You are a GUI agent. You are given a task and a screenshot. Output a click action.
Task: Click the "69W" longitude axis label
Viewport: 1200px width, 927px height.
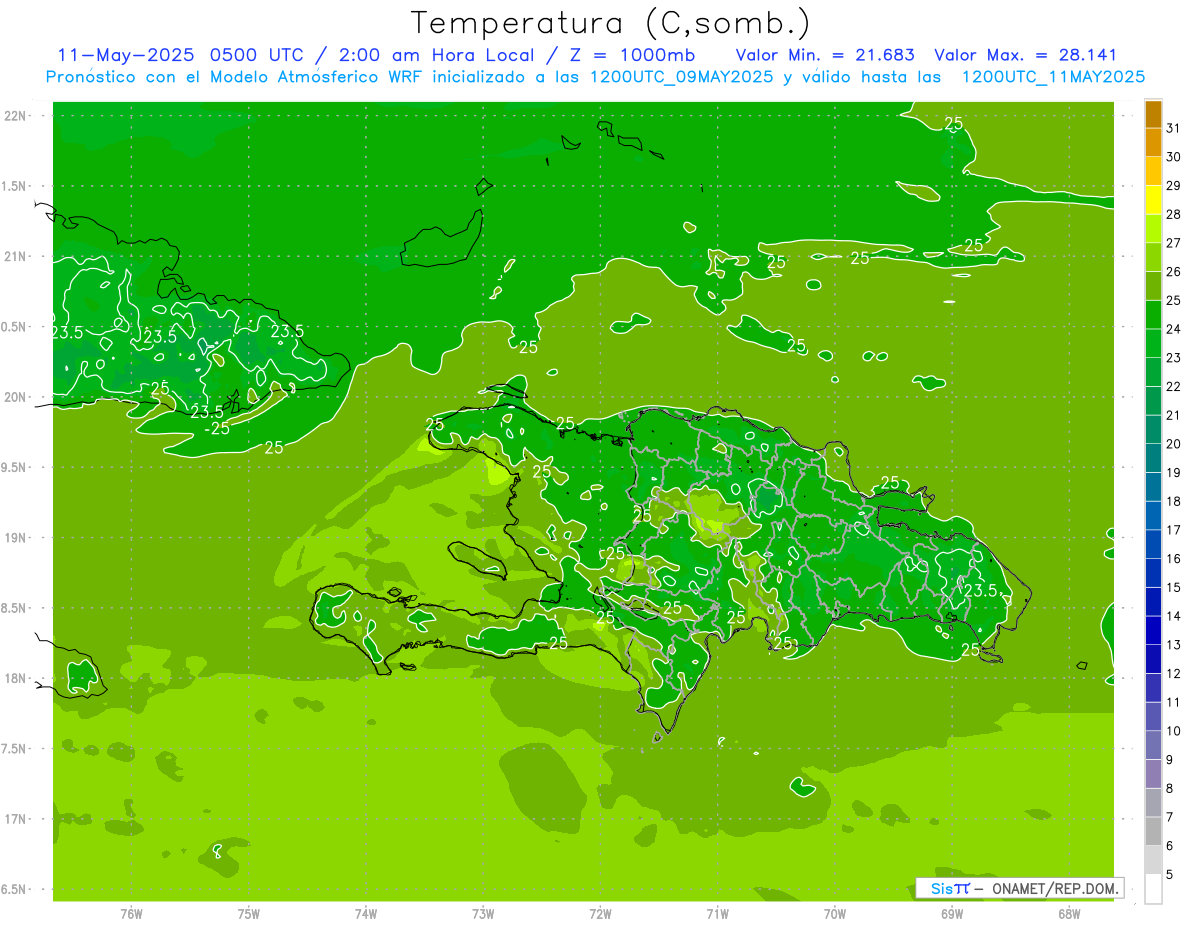(x=952, y=914)
